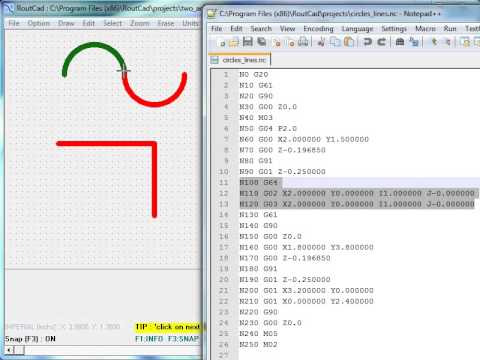Toggle Snap (F3) ON status indicator
480x360 pixels.
point(30,339)
